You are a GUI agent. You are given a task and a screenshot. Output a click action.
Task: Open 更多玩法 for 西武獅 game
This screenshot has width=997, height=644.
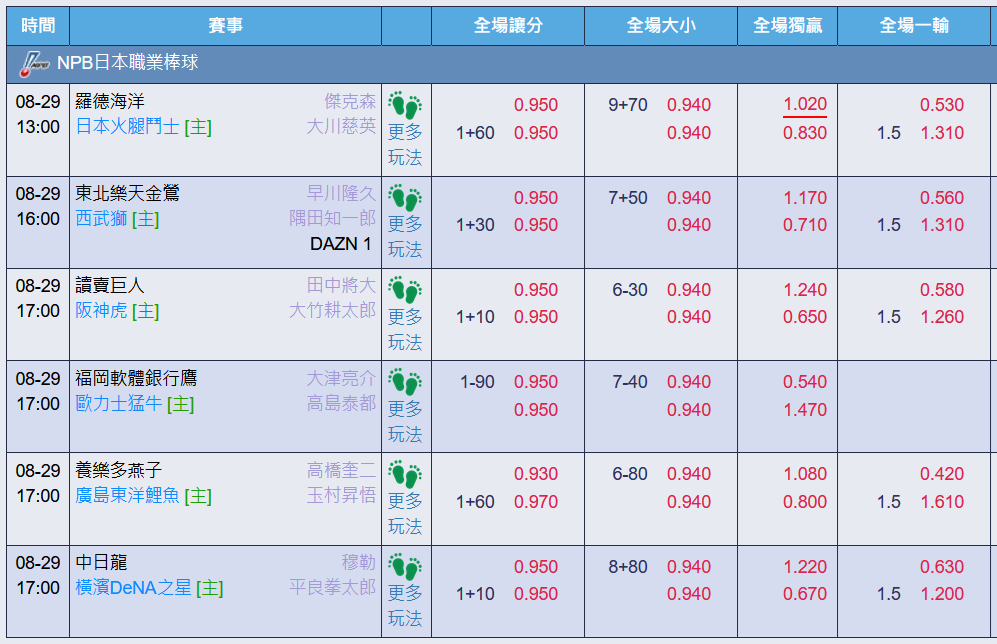coord(405,236)
